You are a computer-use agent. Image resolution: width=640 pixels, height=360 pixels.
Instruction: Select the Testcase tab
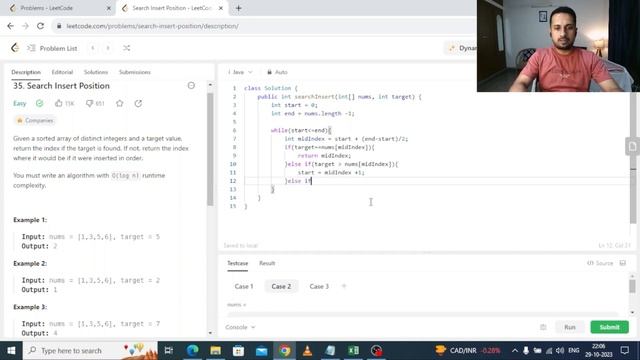(x=238, y=263)
